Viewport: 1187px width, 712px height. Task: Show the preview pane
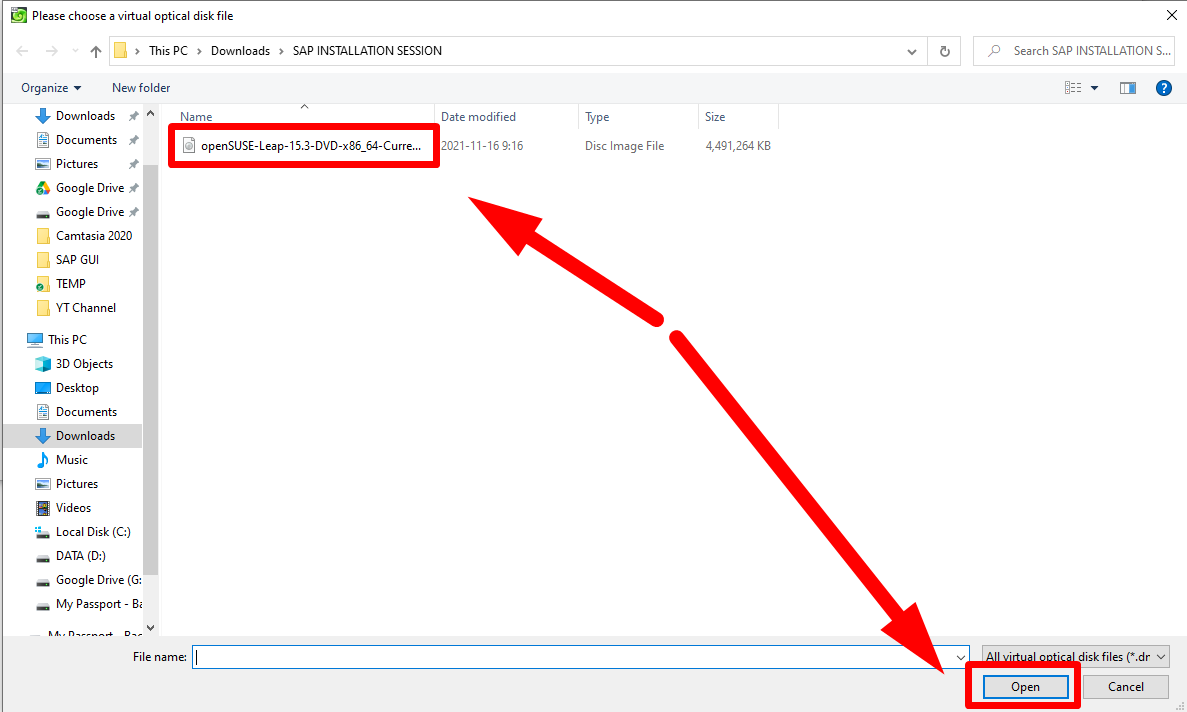tap(1128, 88)
